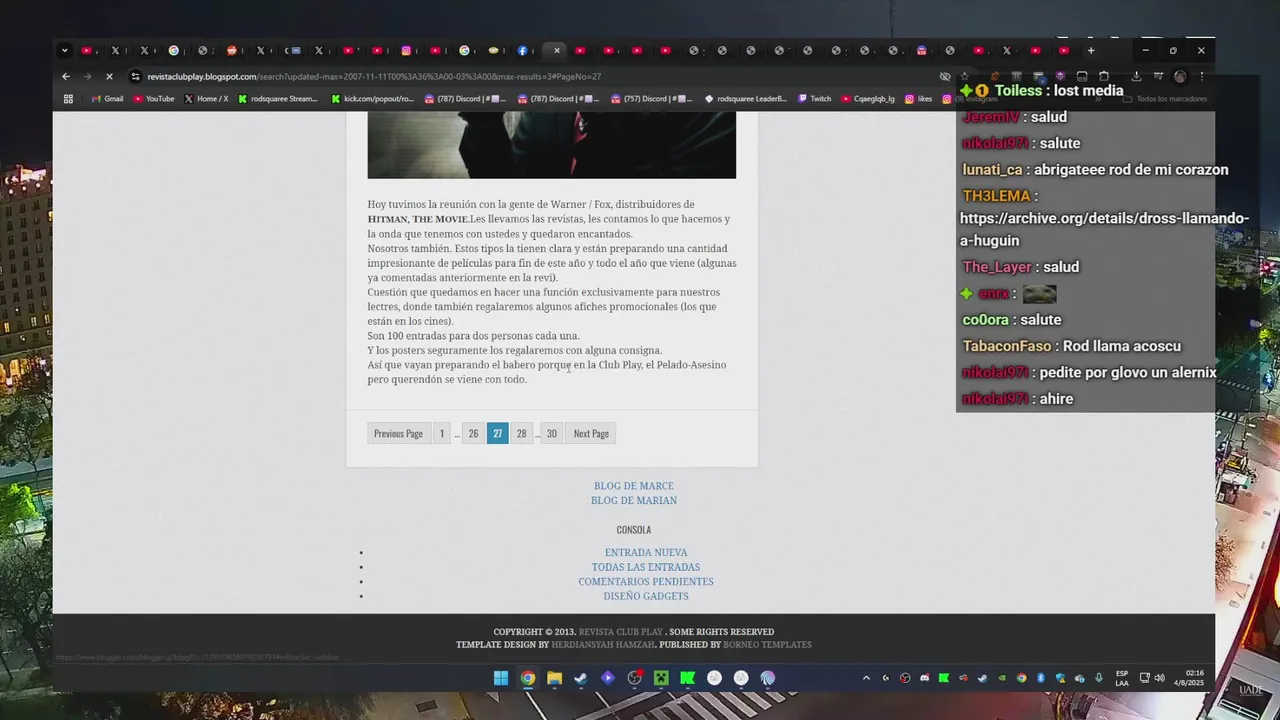Open TODAS LAS ENTRADAS link
Image resolution: width=1280 pixels, height=720 pixels.
click(x=646, y=567)
